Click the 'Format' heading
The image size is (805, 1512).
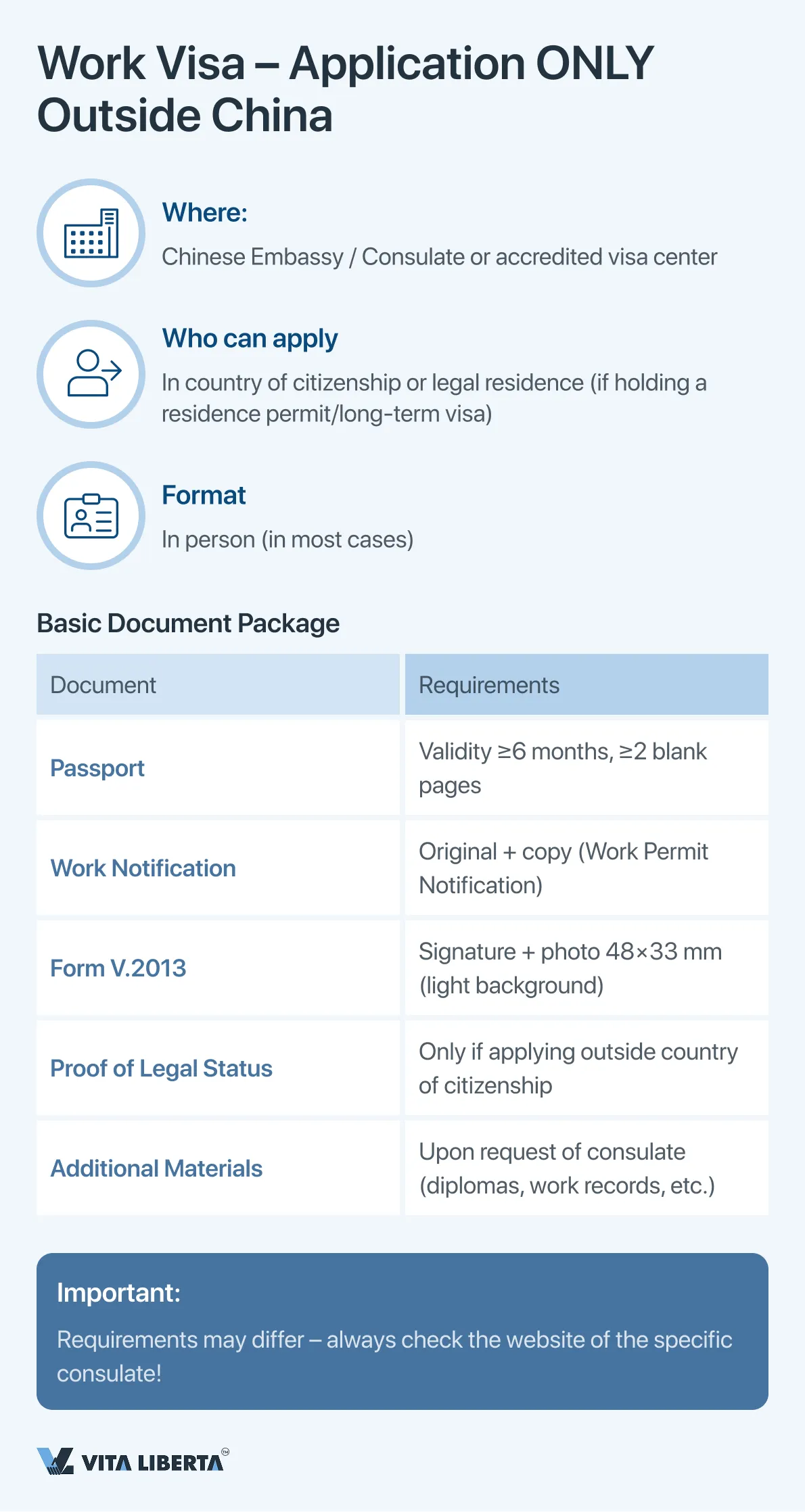[x=204, y=495]
